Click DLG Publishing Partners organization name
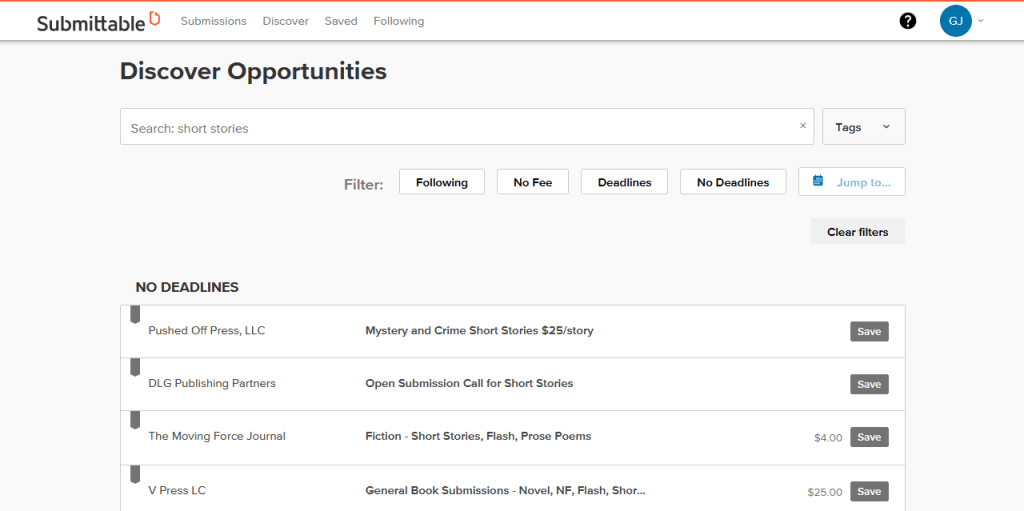This screenshot has width=1024, height=511. point(212,383)
